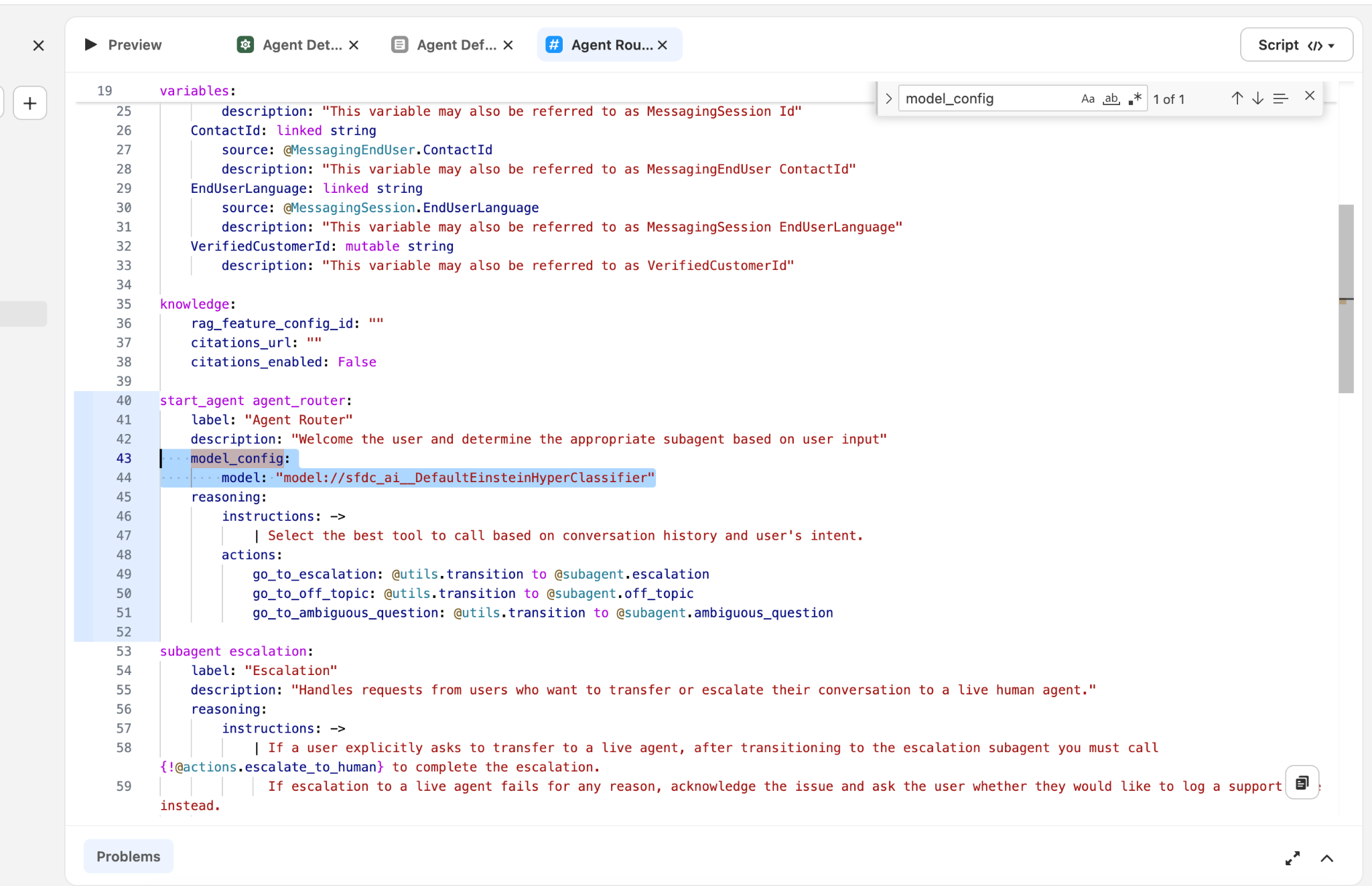Click "rag_feature_config_id" on line 36
The width and height of the screenshot is (1372, 886).
(x=271, y=323)
